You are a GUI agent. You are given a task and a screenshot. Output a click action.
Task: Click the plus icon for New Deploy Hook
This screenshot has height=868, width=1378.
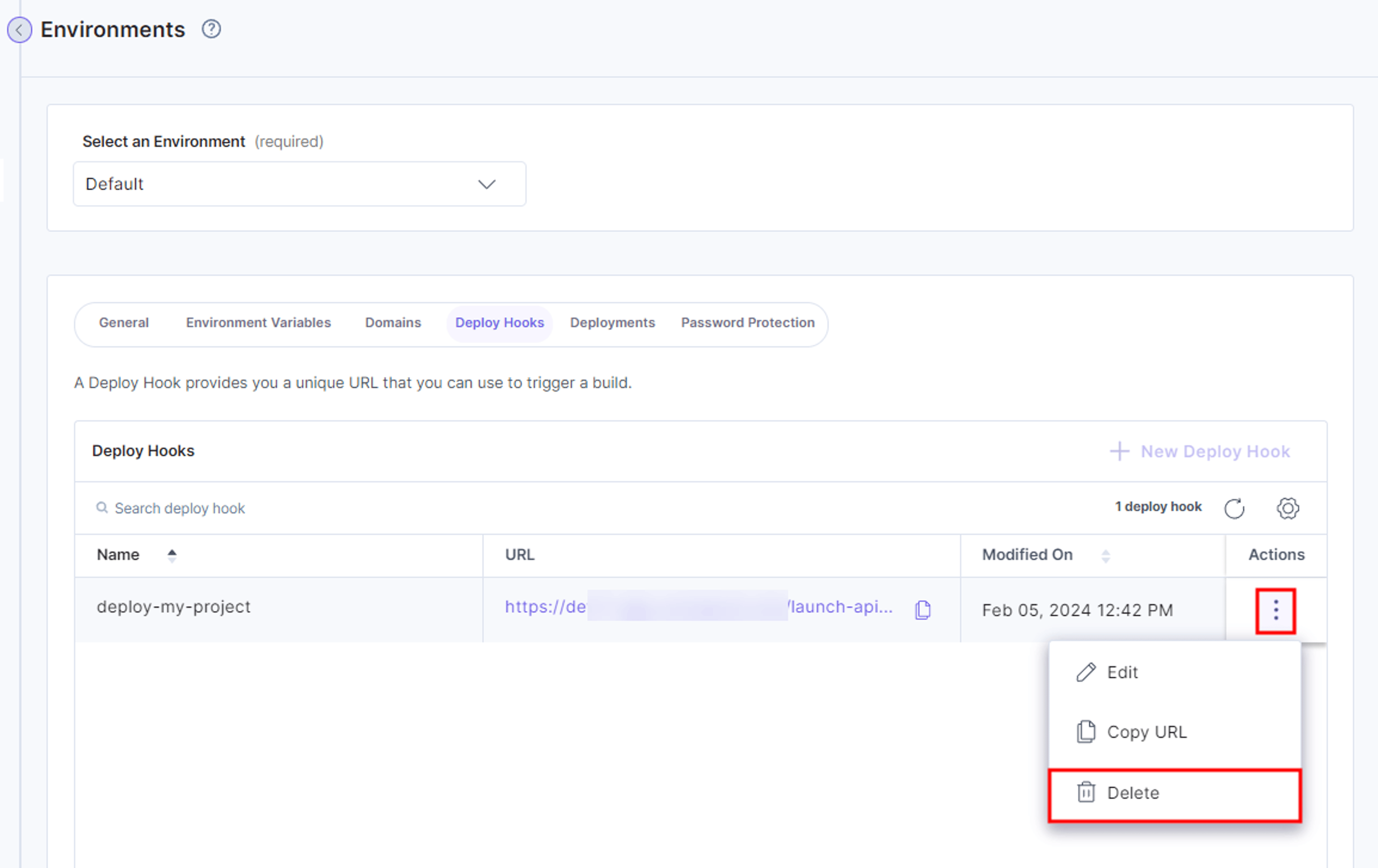coord(1119,451)
